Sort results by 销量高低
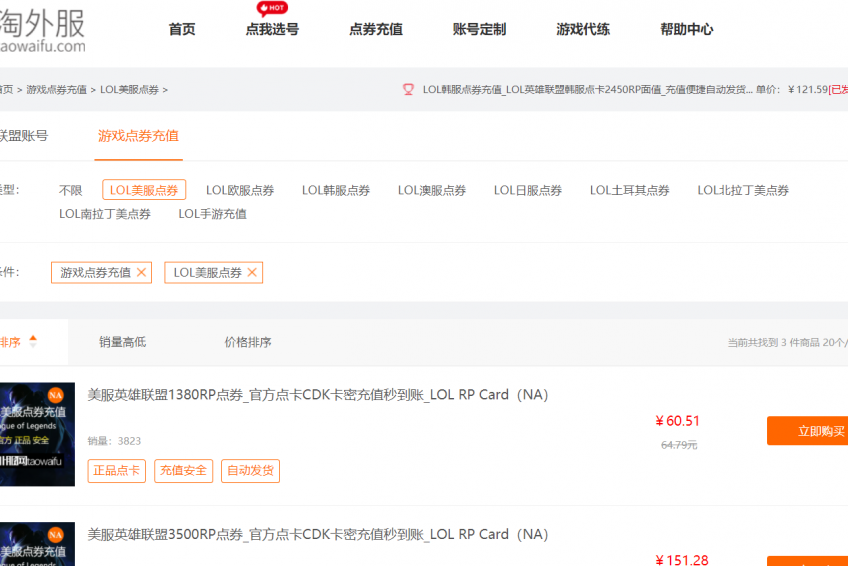Screen dimensions: 848x566 (x=122, y=342)
